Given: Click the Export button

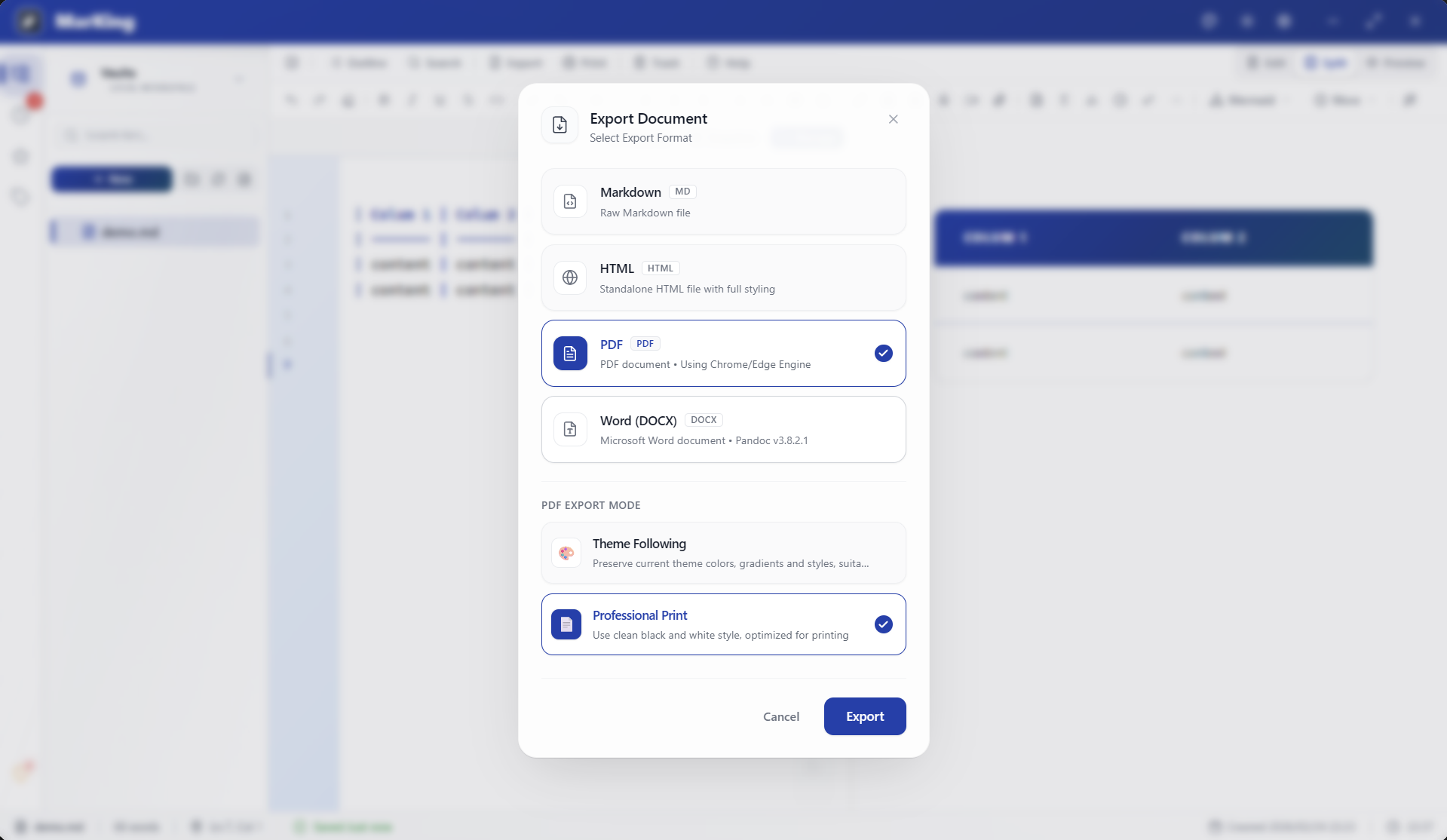Looking at the screenshot, I should coord(864,716).
